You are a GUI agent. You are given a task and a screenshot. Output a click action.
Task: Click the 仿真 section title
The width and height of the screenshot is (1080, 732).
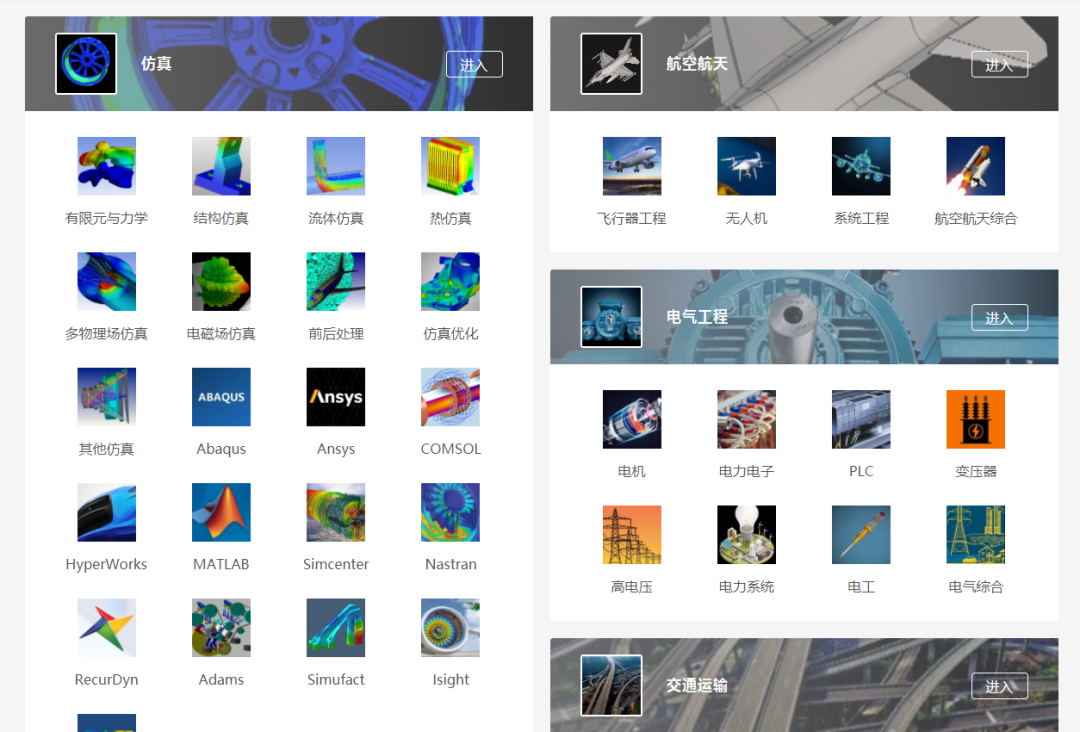(x=156, y=64)
